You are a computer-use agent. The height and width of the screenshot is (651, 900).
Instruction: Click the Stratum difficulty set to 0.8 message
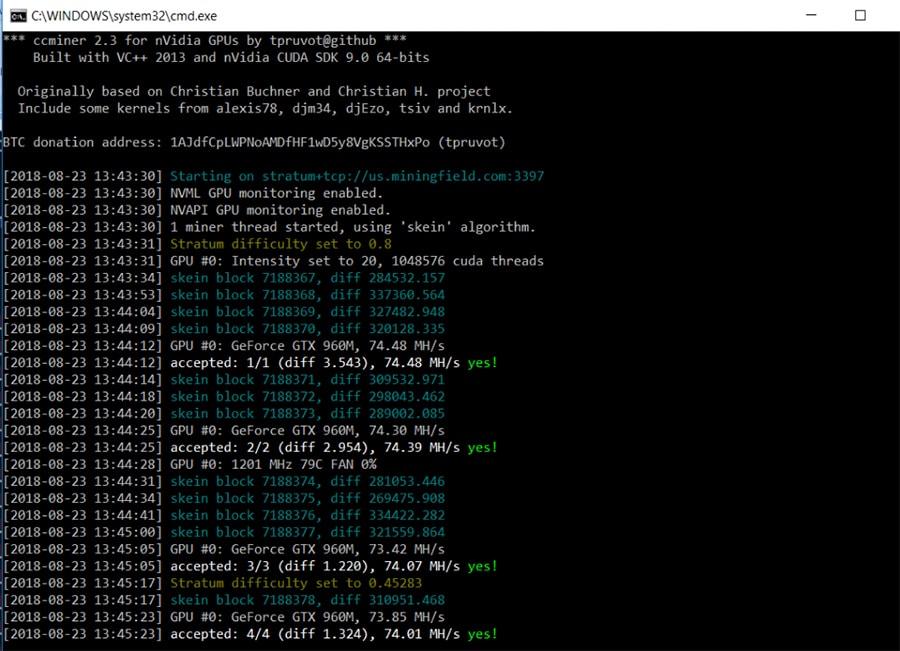click(x=280, y=244)
